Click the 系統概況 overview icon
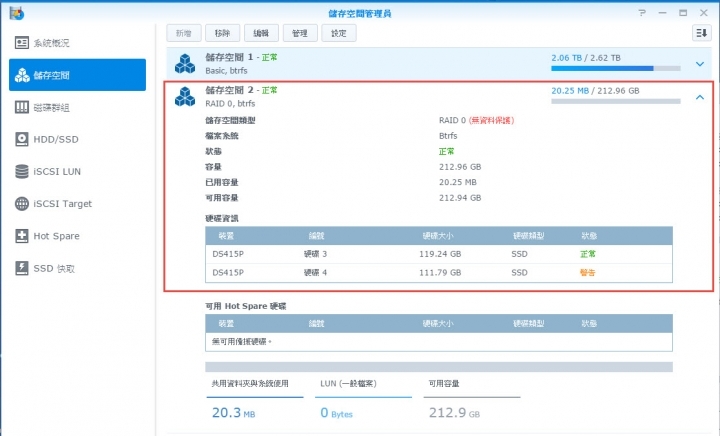Screen dimensions: 720x436 [22, 43]
